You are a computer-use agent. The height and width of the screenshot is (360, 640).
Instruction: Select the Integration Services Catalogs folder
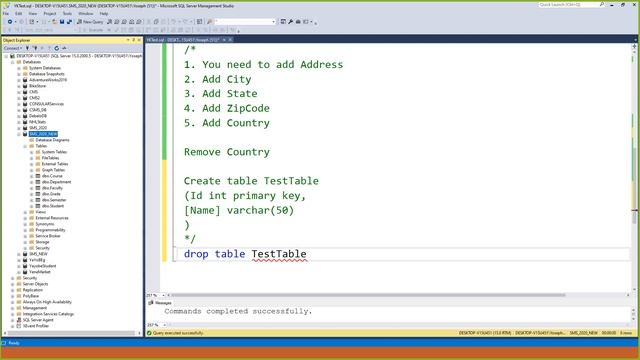point(48,314)
